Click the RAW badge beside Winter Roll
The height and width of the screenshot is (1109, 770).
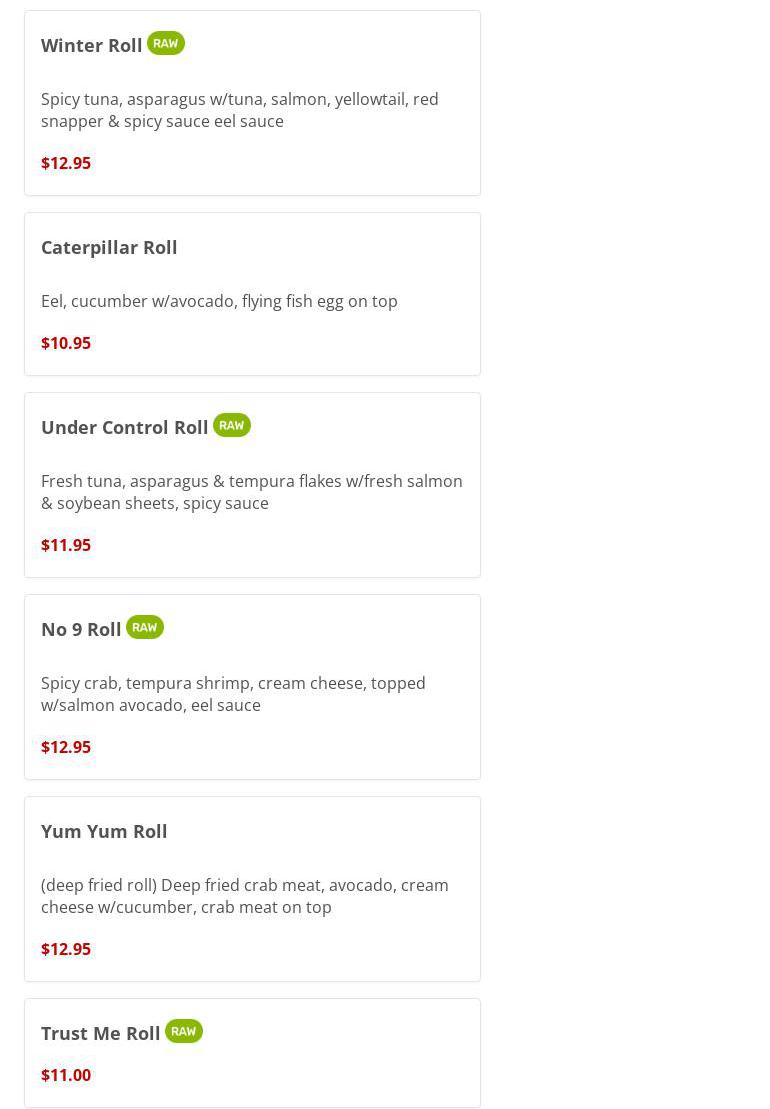[166, 43]
